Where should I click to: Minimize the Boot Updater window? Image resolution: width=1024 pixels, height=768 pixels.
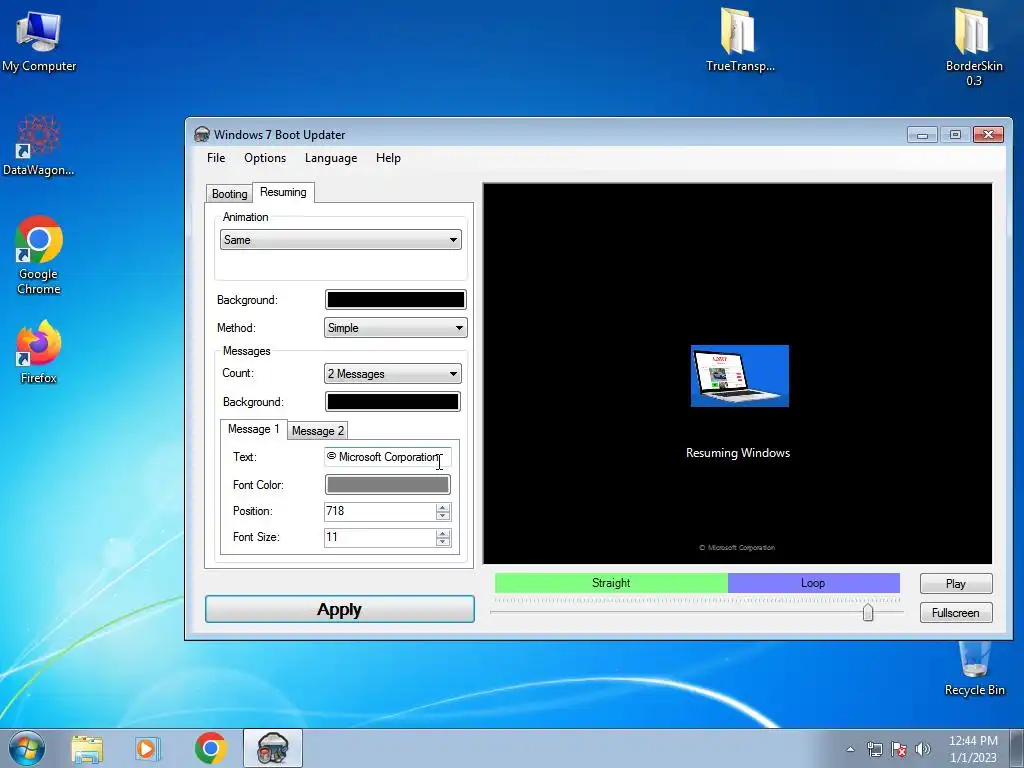point(923,135)
